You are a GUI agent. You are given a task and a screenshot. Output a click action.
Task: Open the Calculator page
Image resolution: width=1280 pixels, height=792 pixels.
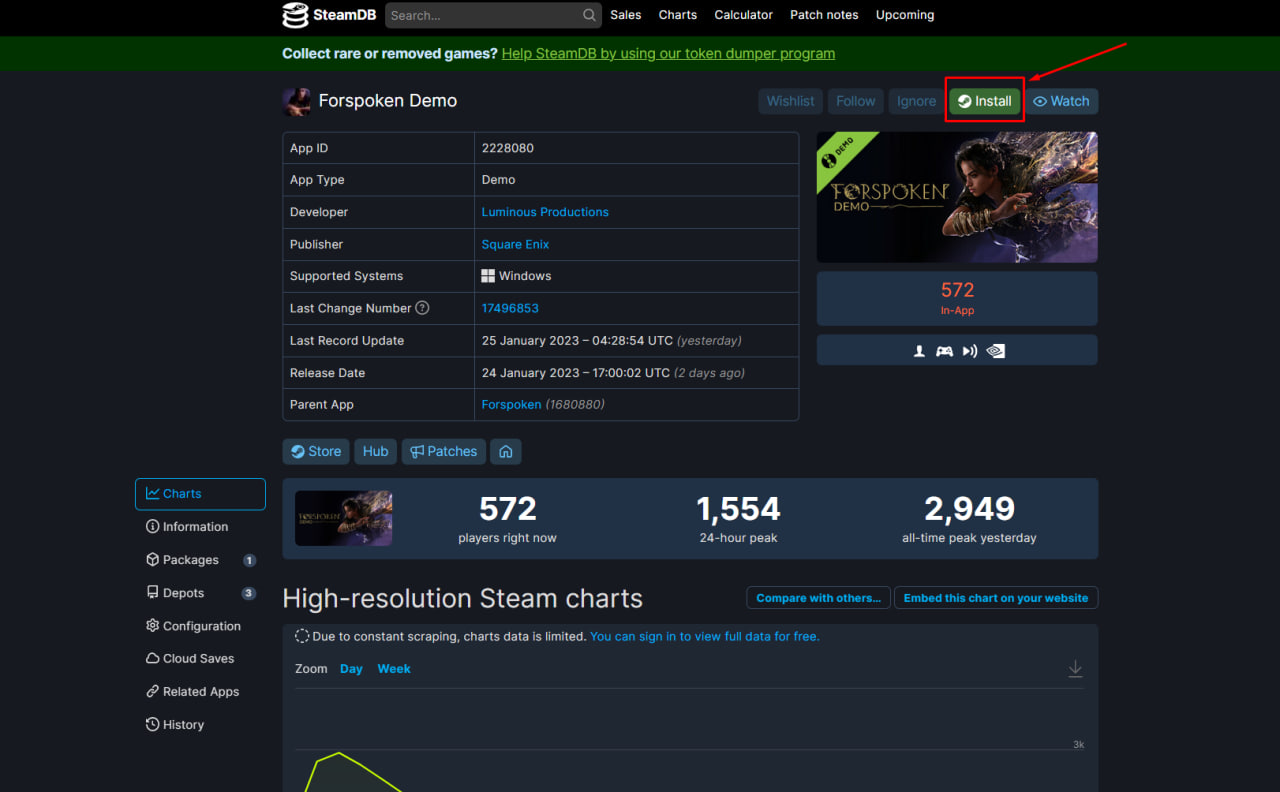pyautogui.click(x=743, y=15)
